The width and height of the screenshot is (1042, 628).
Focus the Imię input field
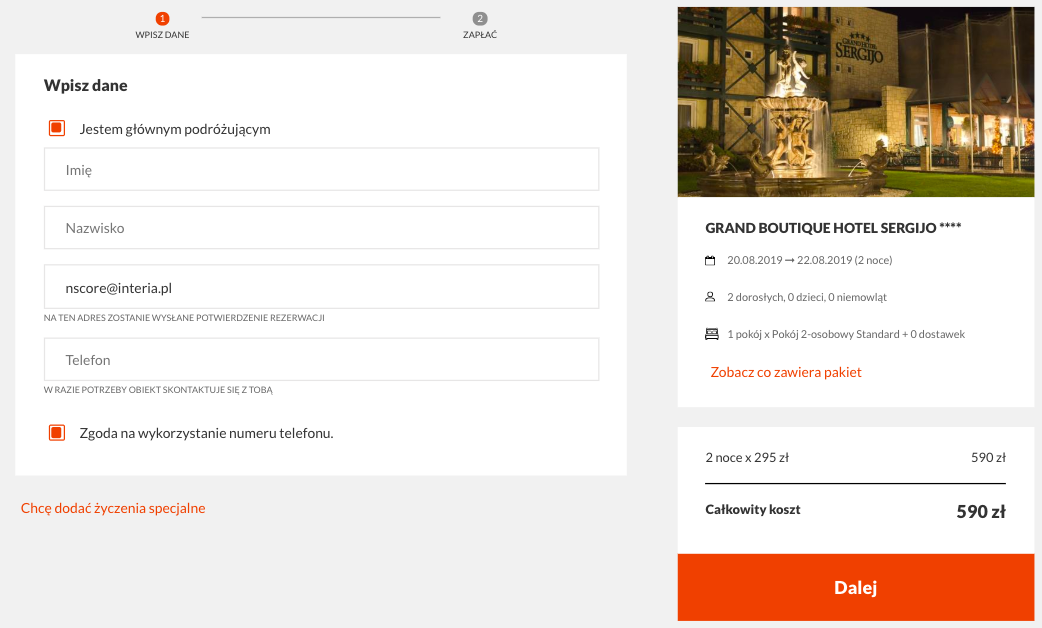322,169
